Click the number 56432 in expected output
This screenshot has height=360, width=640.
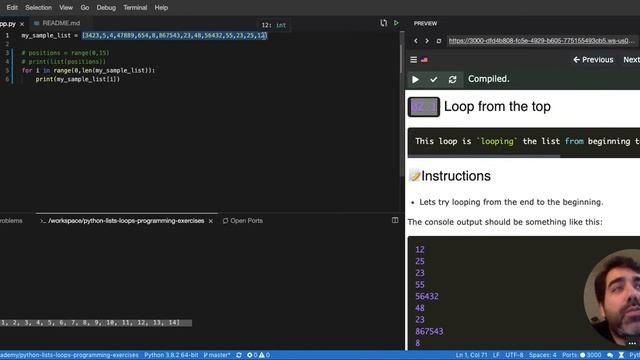427,296
